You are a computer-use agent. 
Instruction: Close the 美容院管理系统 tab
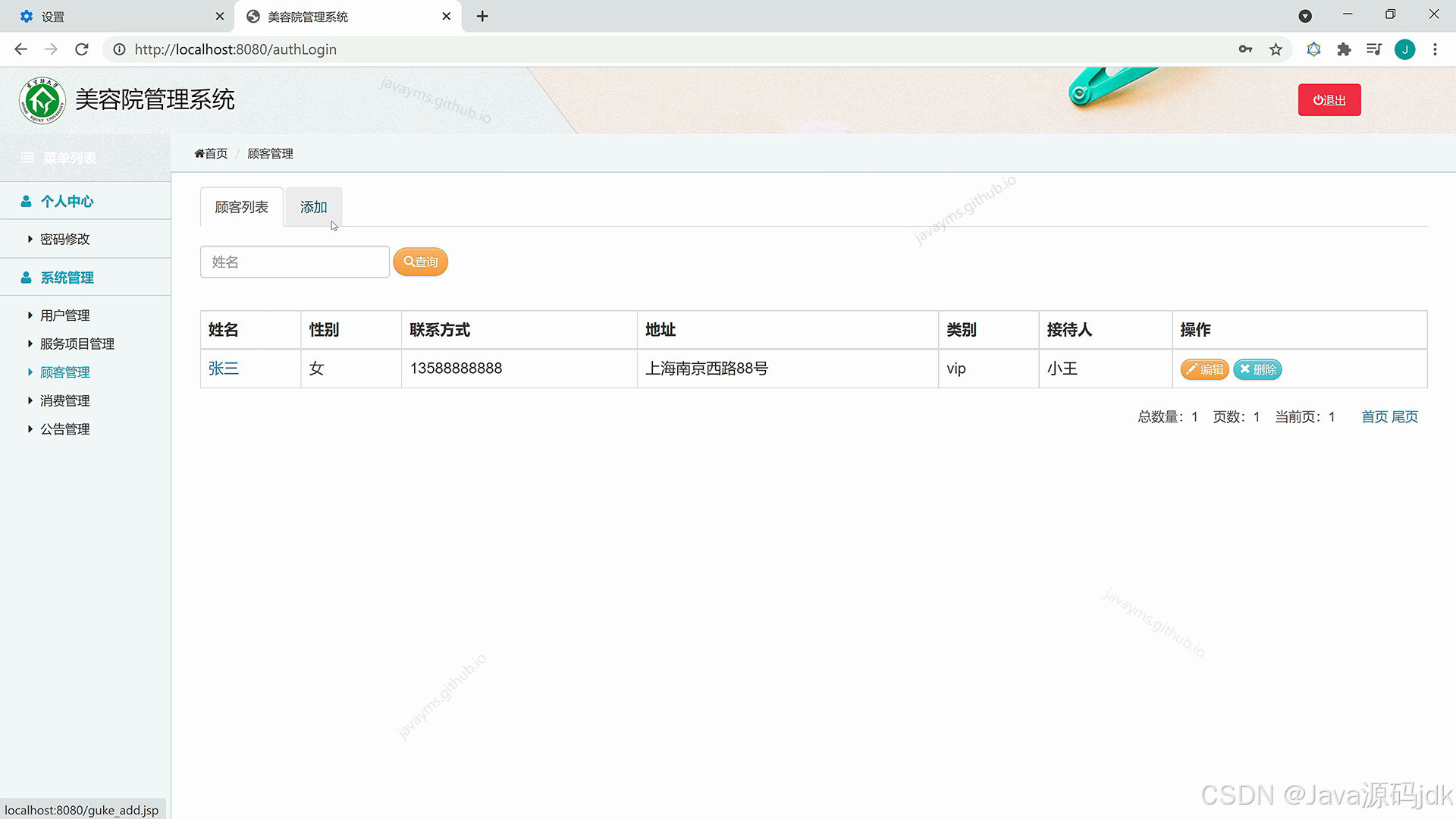(446, 16)
